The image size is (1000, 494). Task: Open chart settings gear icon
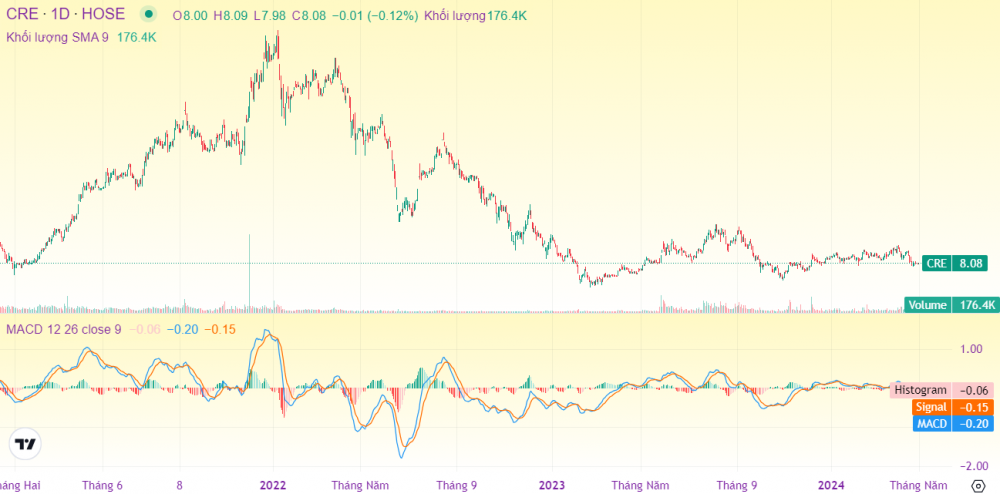979,486
